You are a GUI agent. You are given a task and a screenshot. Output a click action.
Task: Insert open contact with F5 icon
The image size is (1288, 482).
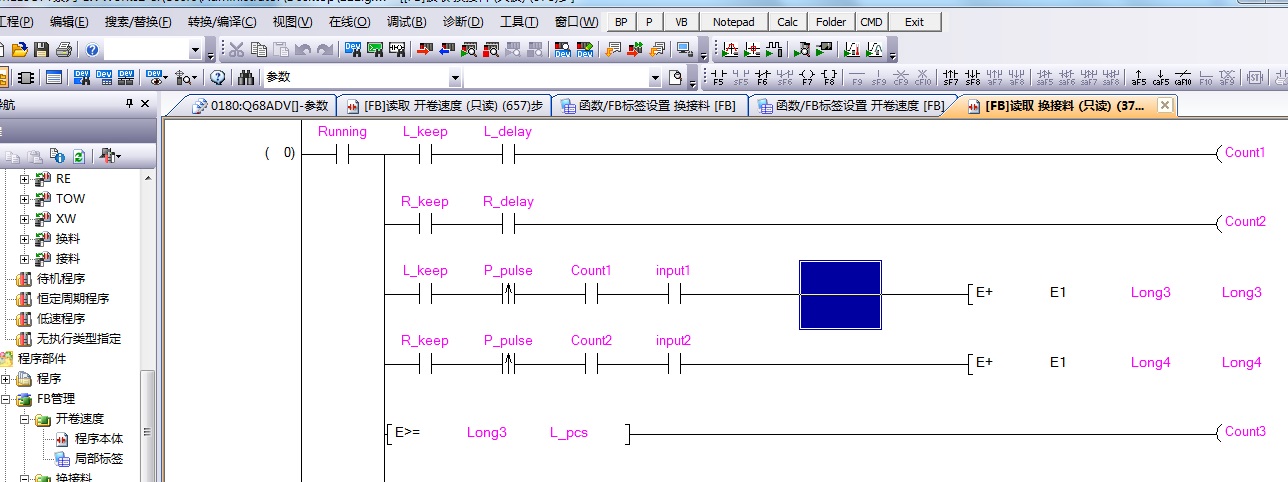click(718, 78)
